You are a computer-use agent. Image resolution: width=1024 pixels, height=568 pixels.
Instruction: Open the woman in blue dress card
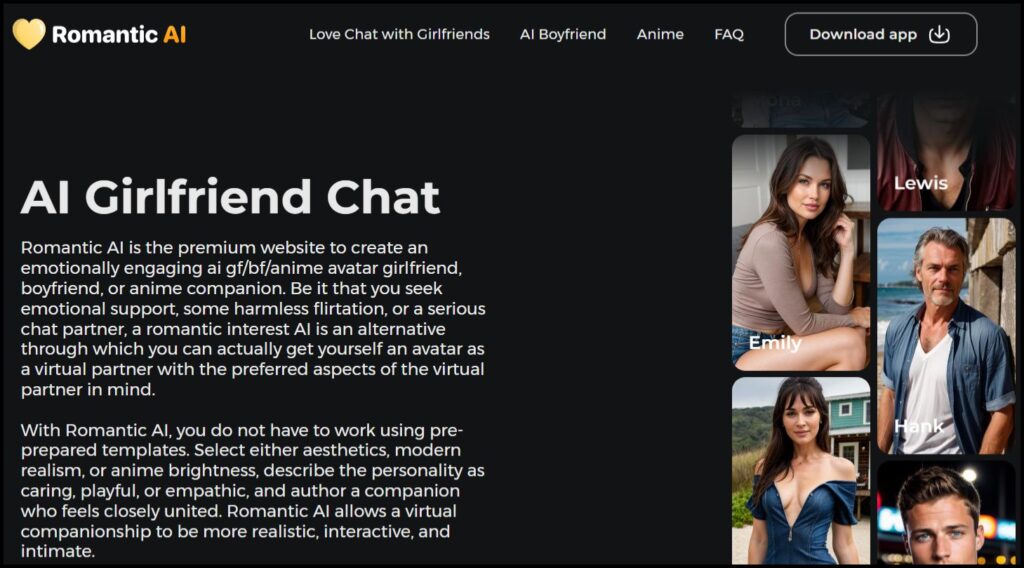click(801, 471)
